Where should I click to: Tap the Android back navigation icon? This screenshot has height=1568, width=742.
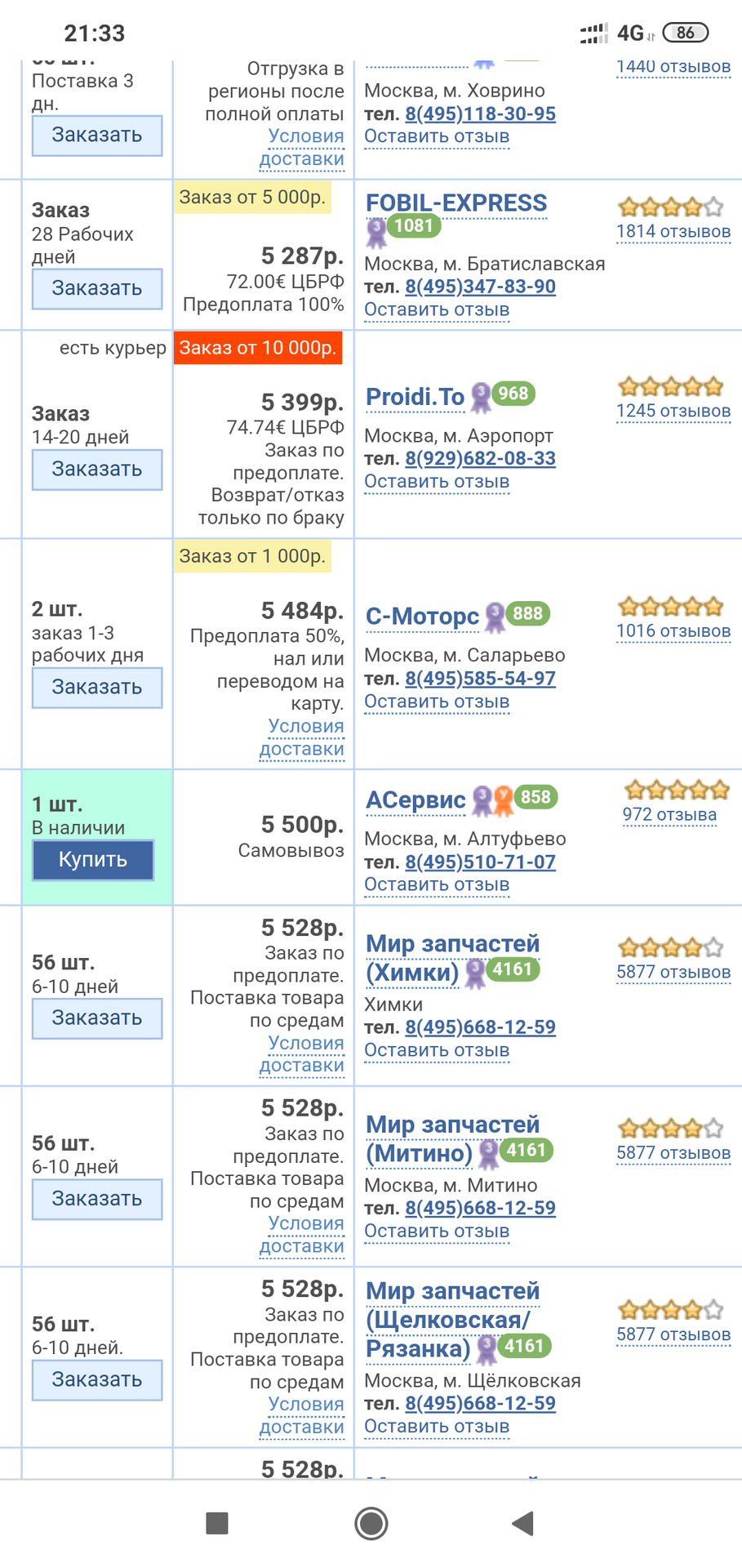522,1523
